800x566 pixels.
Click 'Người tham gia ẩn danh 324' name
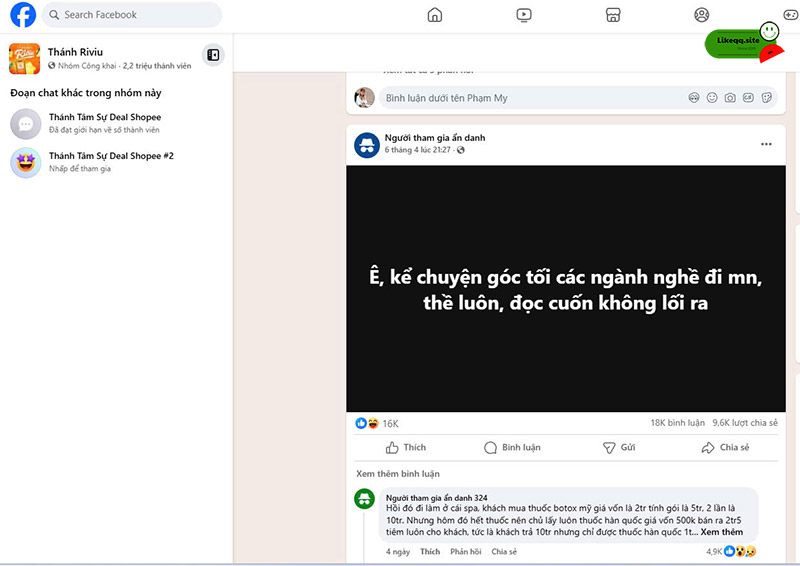436,498
